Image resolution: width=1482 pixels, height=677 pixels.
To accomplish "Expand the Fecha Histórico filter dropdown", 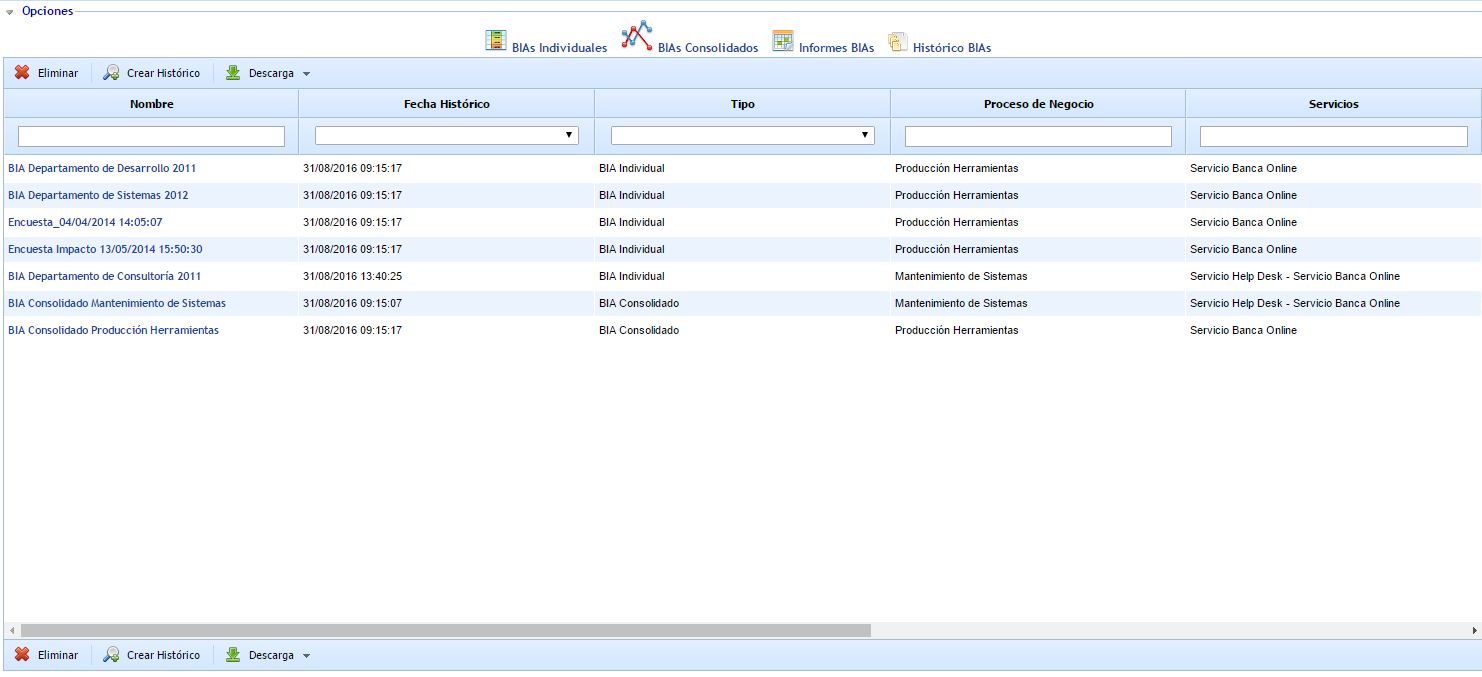I will pos(568,135).
